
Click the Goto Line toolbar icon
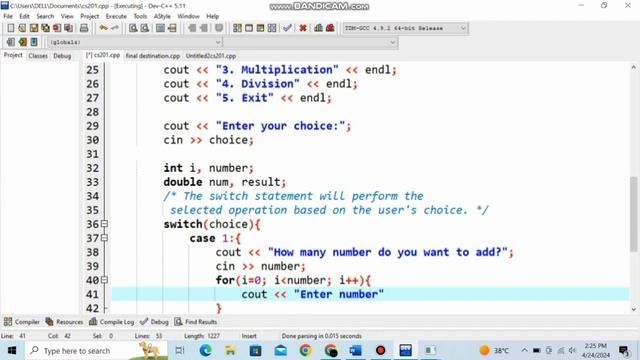172,28
